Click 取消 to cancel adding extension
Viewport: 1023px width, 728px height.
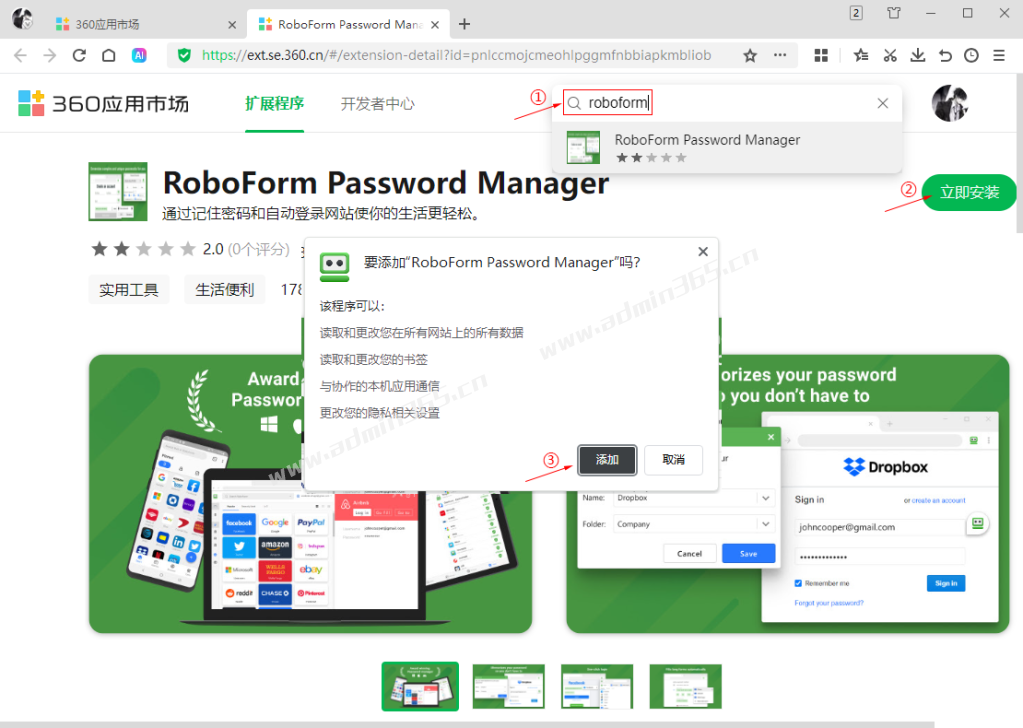[x=673, y=460]
